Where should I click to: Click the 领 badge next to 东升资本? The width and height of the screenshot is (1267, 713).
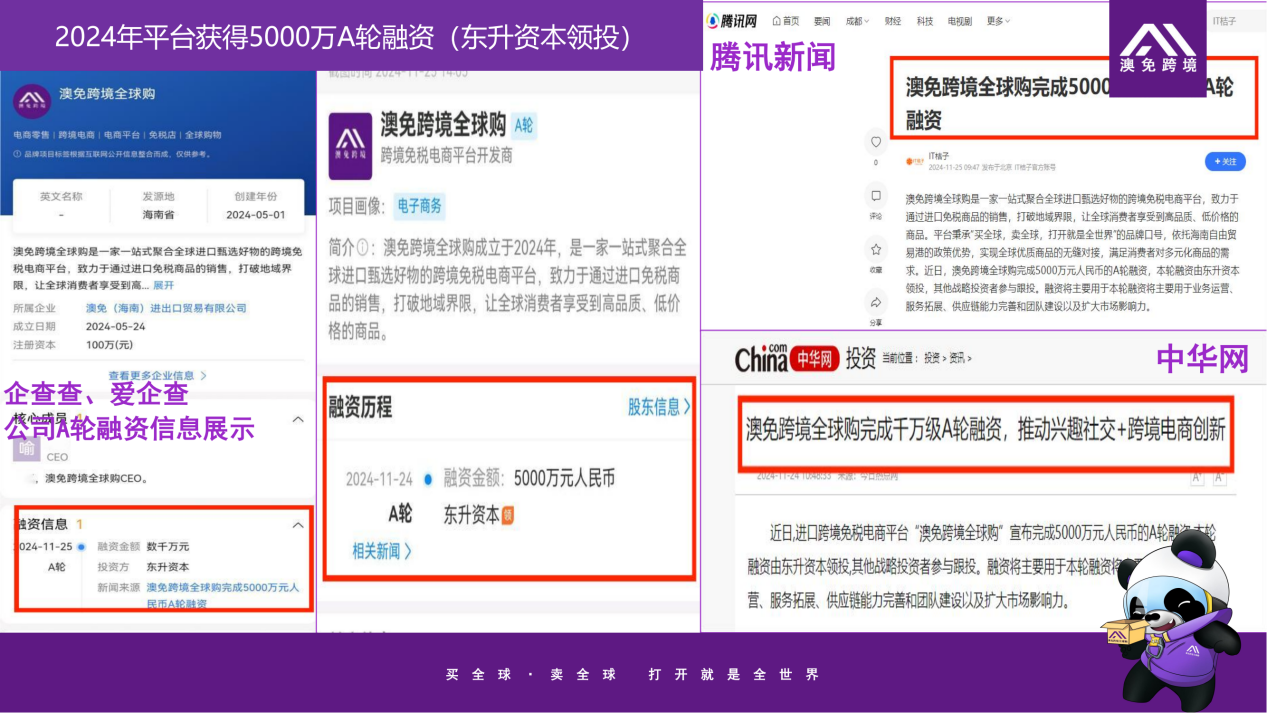508,515
